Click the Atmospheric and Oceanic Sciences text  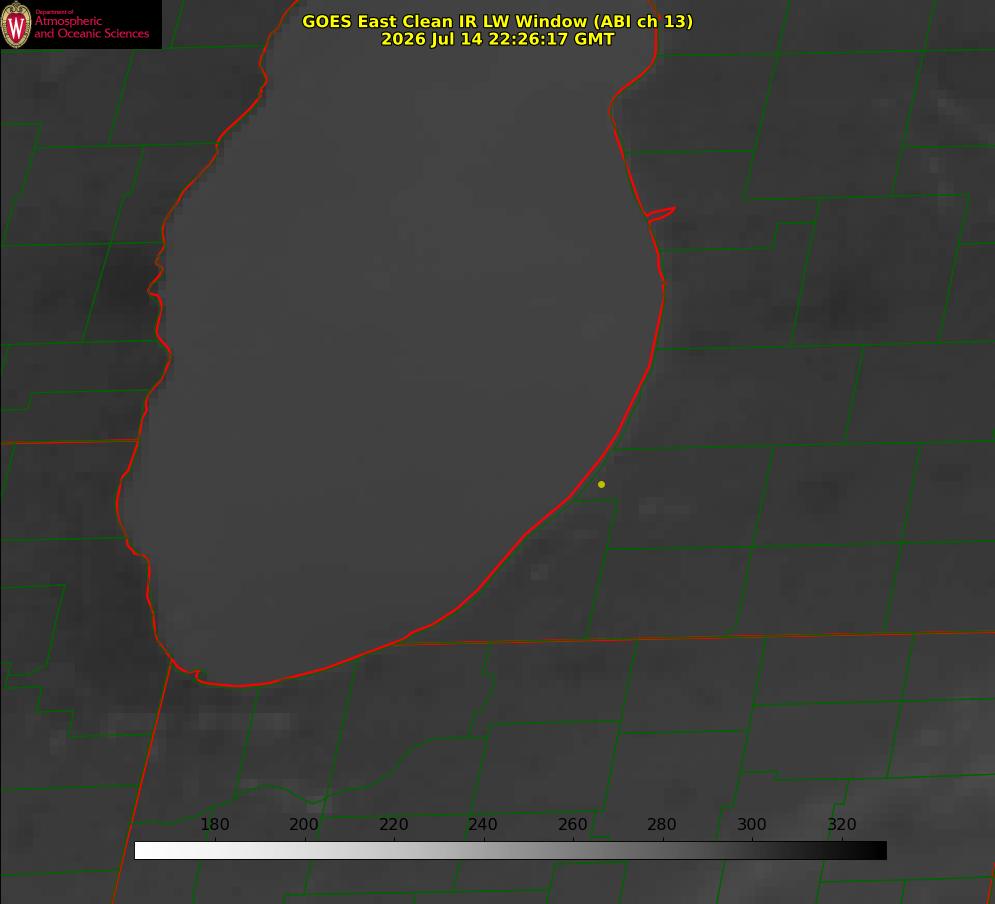[x=91, y=27]
